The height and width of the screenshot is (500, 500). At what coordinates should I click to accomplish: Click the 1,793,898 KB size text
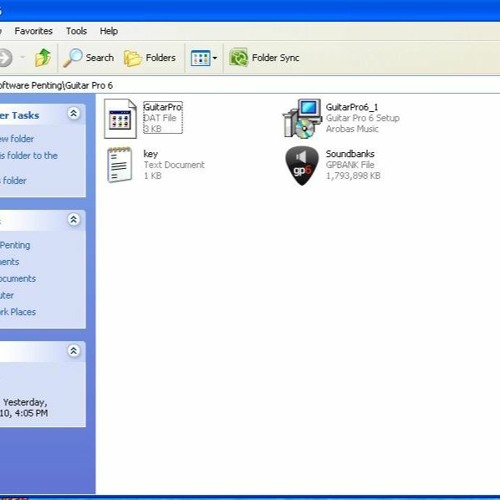(x=353, y=176)
